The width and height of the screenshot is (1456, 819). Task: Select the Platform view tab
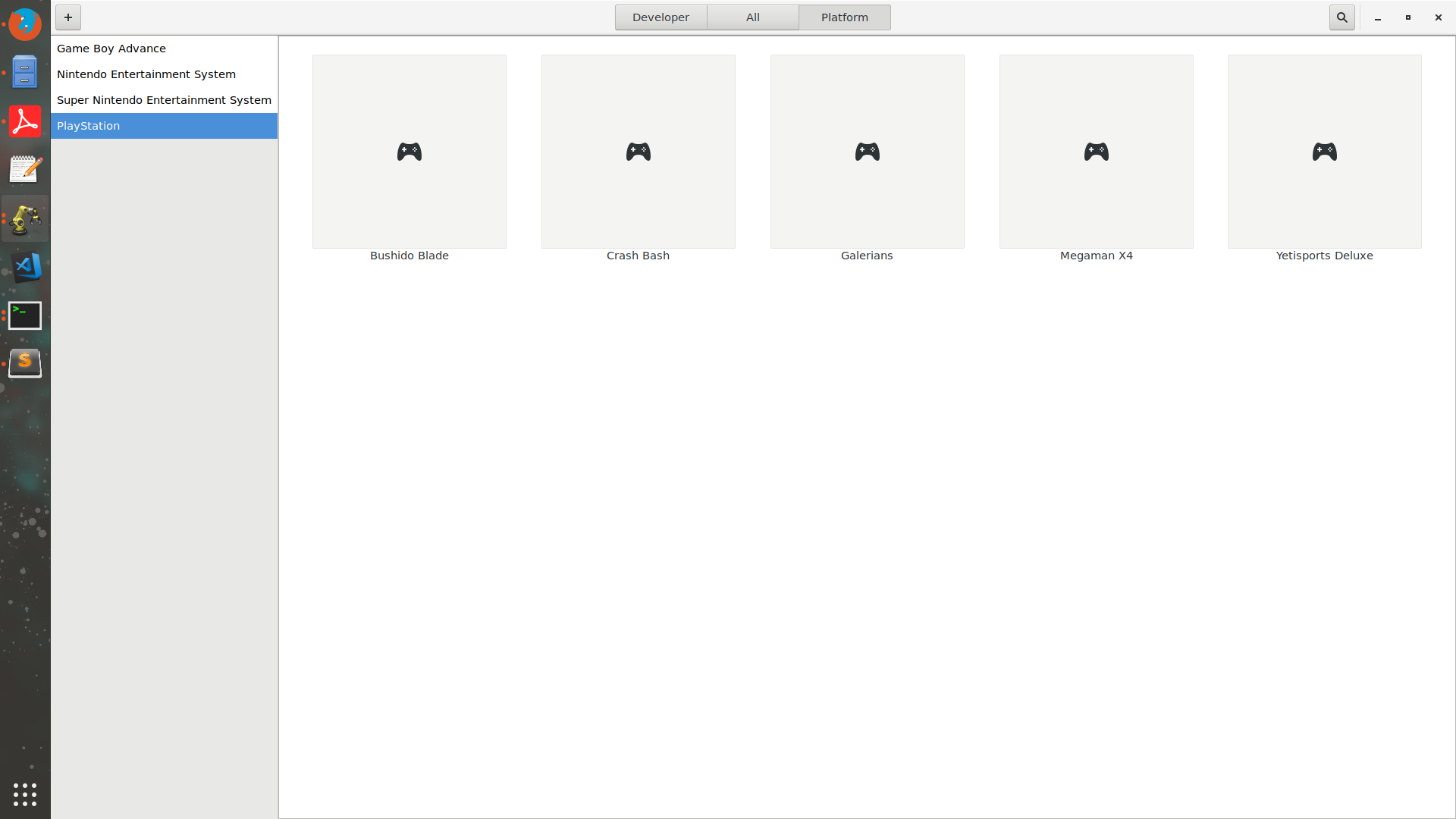point(844,17)
